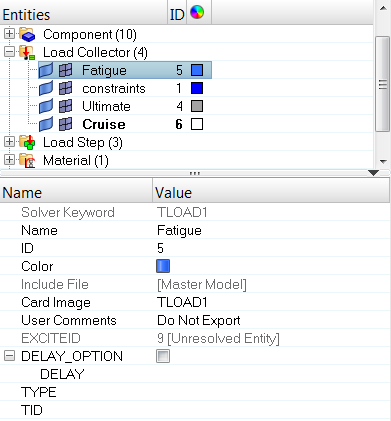Click the three-dot splitter handle between panels

coord(195,174)
